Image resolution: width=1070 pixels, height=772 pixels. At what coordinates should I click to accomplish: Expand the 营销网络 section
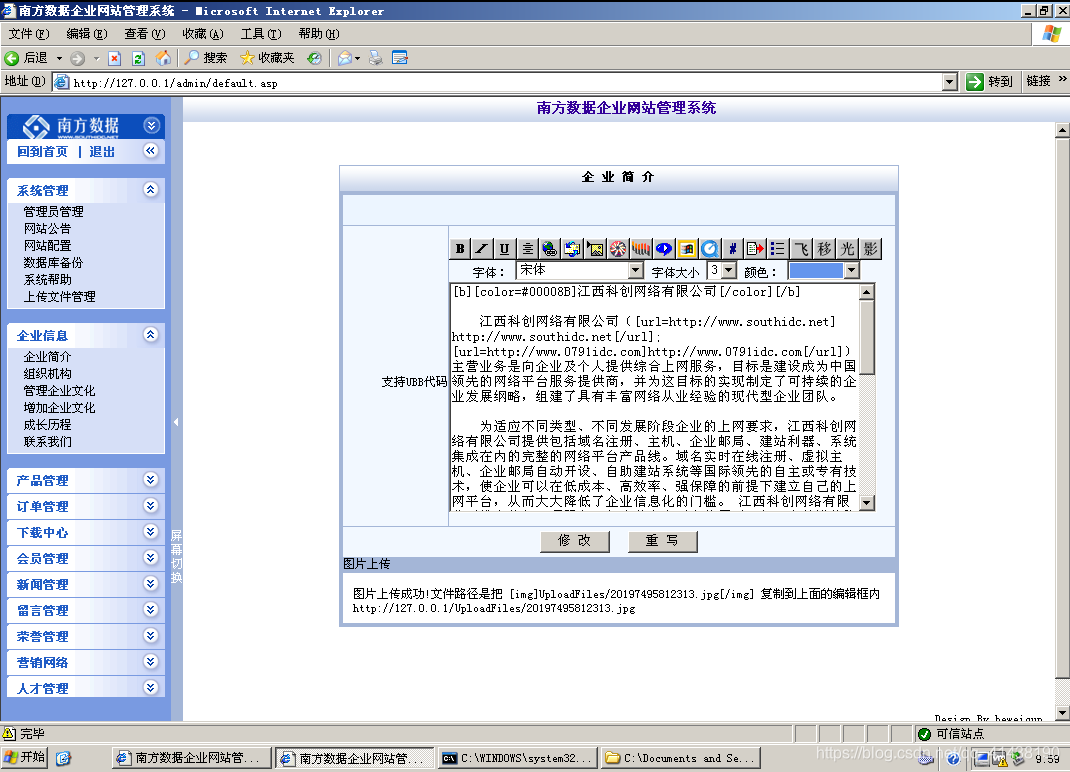click(151, 661)
